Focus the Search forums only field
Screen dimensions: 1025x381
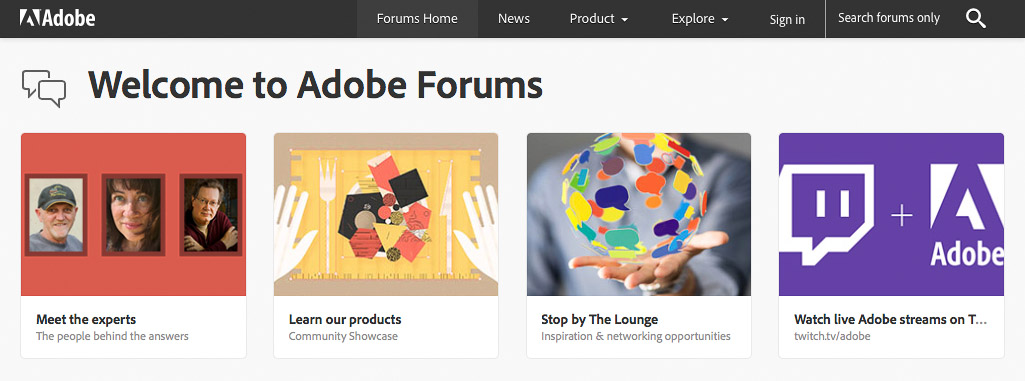[889, 18]
